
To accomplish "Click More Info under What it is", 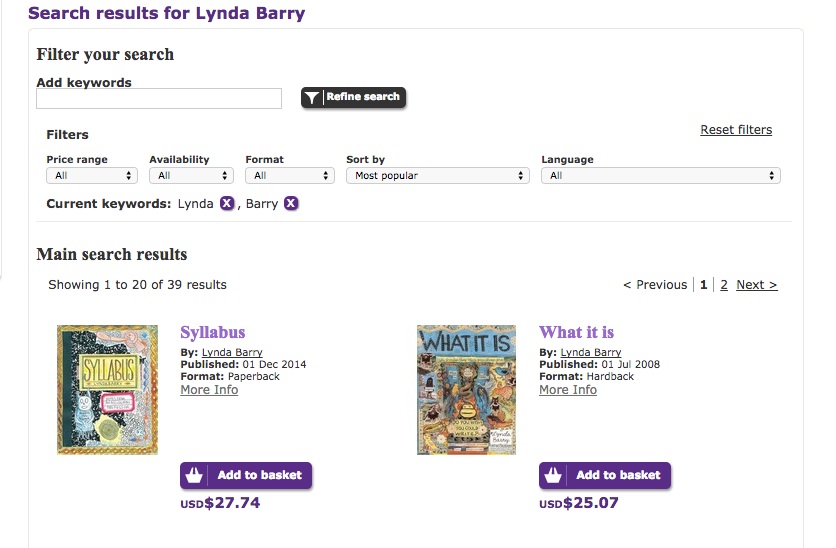I will point(567,390).
